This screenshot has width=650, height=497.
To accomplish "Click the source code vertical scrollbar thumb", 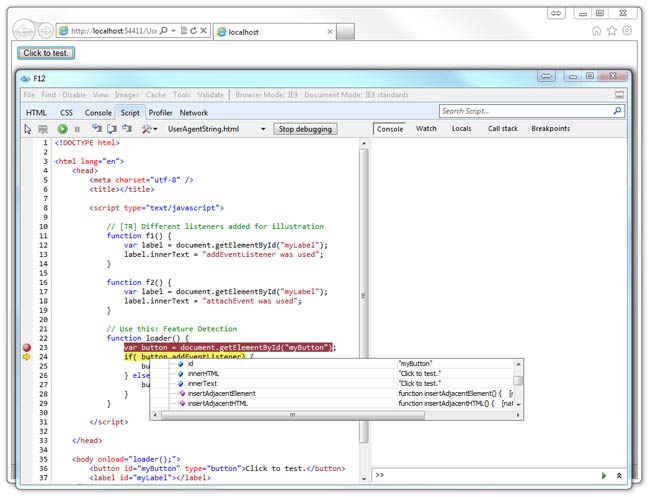I will [364, 296].
